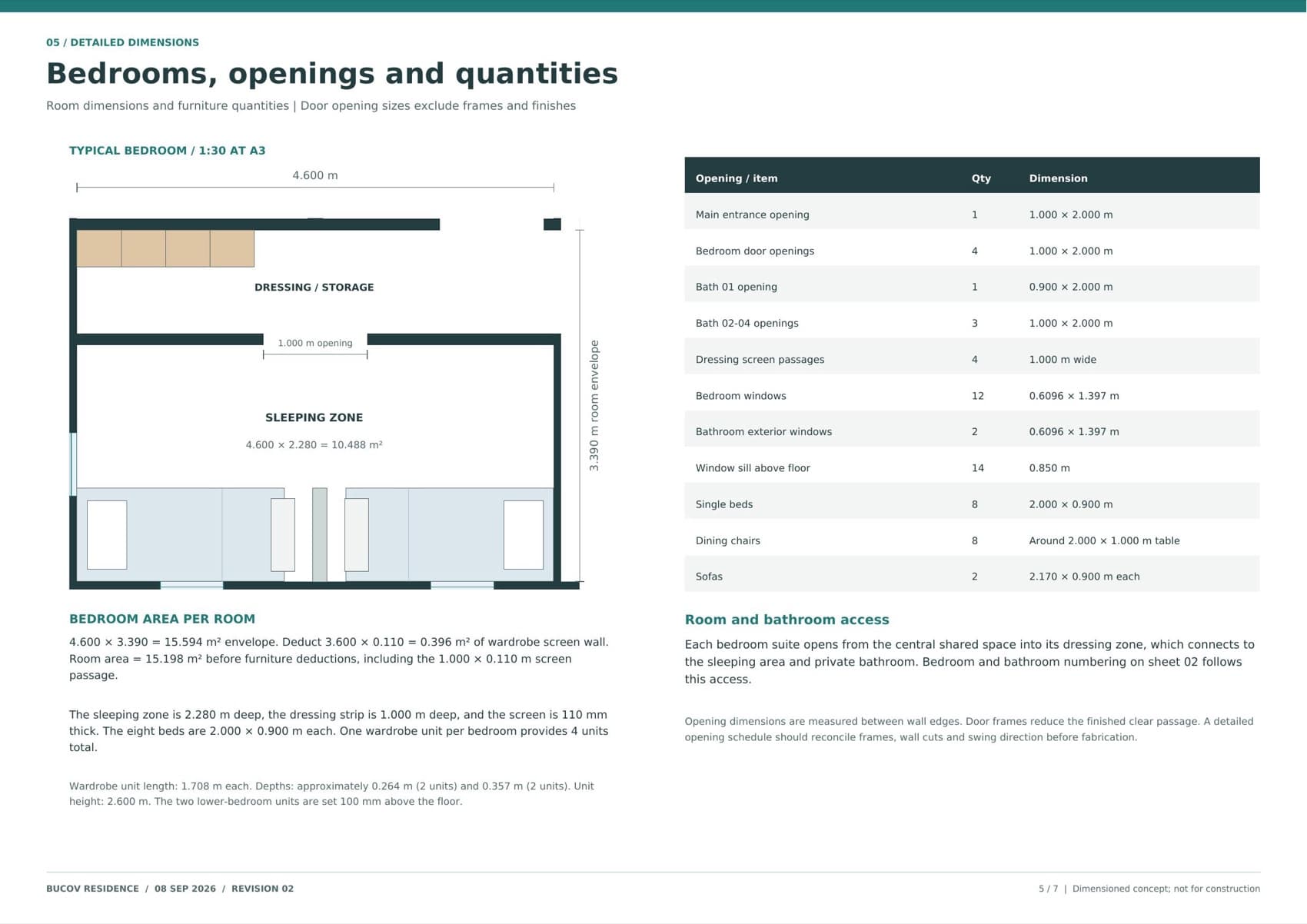
Task: Click '08 SEP 2026' footer date
Action: click(x=185, y=889)
